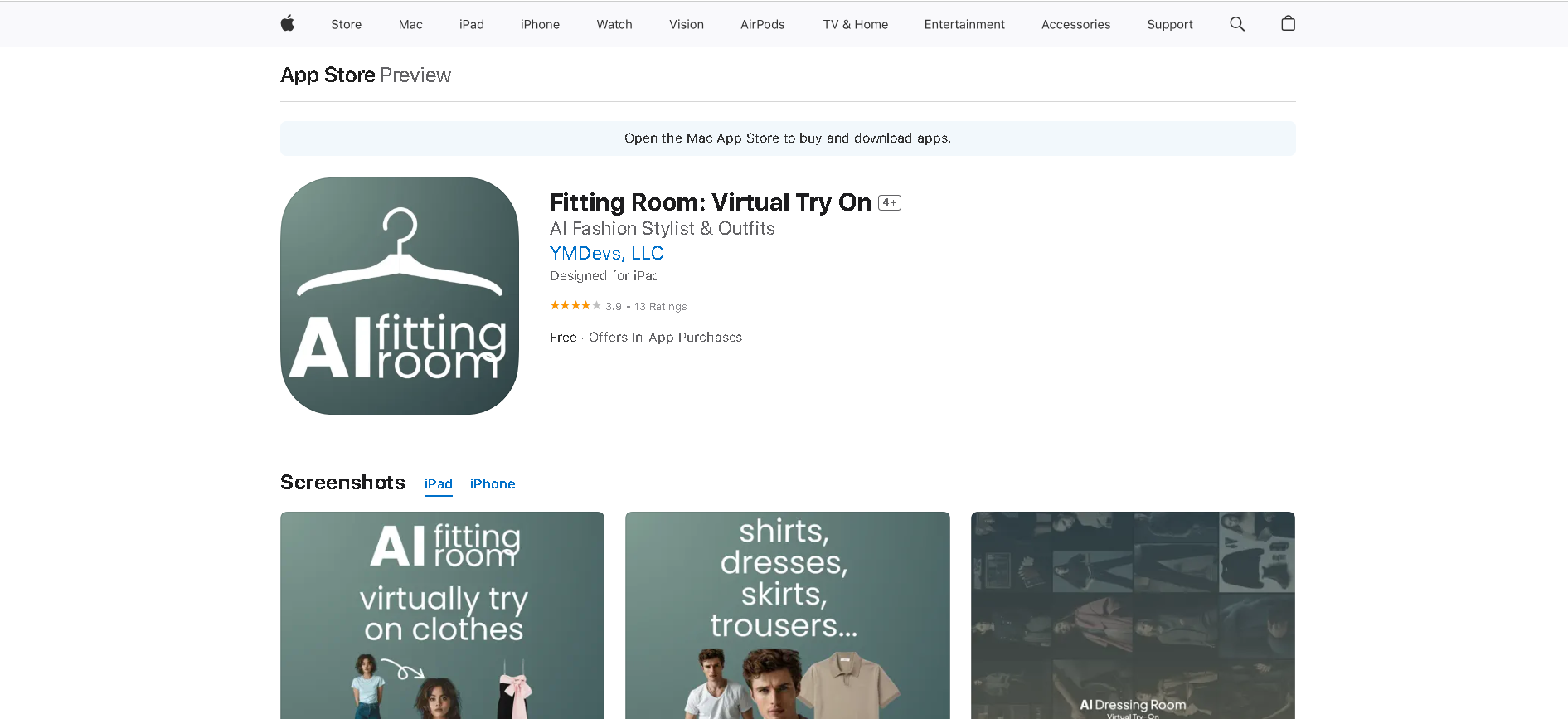The image size is (1568, 719).
Task: Click the Apple logo icon
Action: coord(288,24)
